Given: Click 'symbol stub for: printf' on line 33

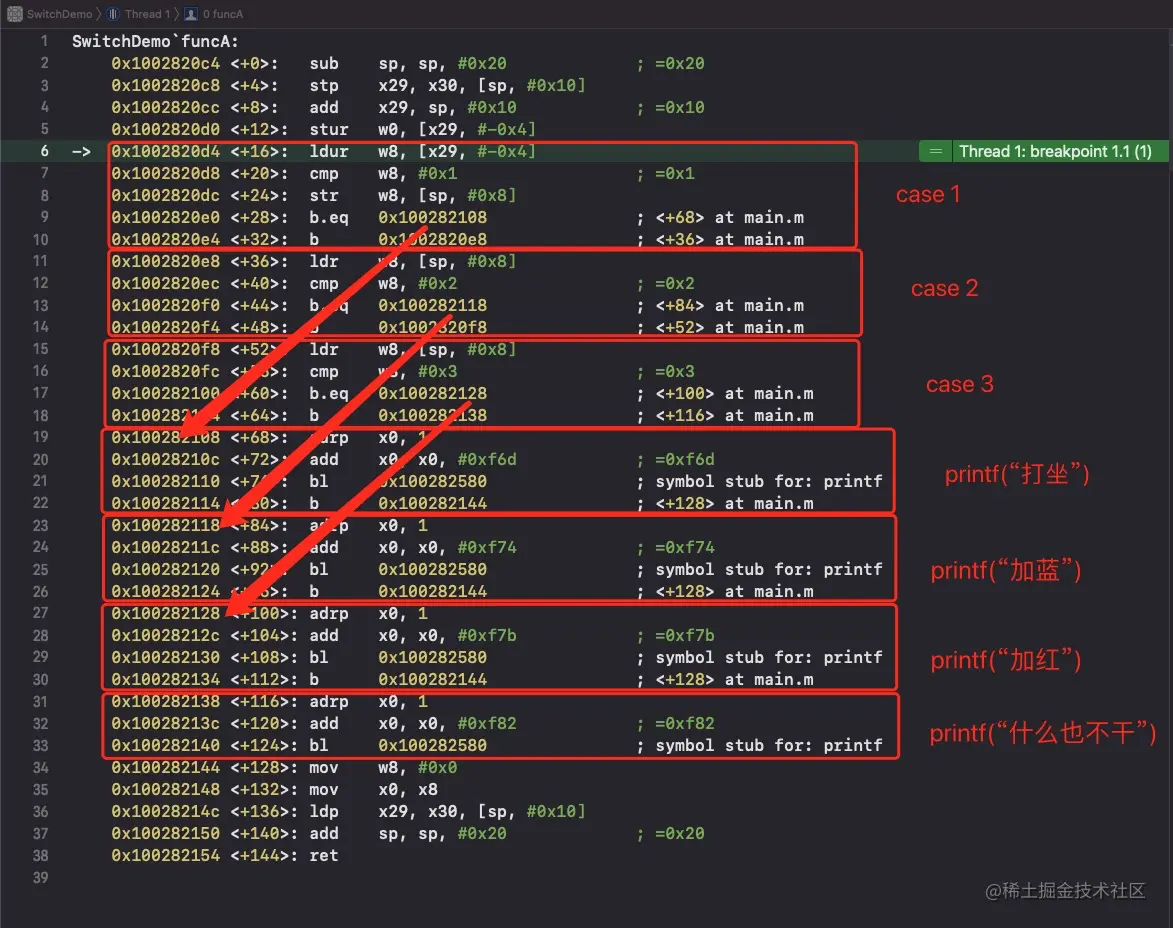Looking at the screenshot, I should [769, 745].
